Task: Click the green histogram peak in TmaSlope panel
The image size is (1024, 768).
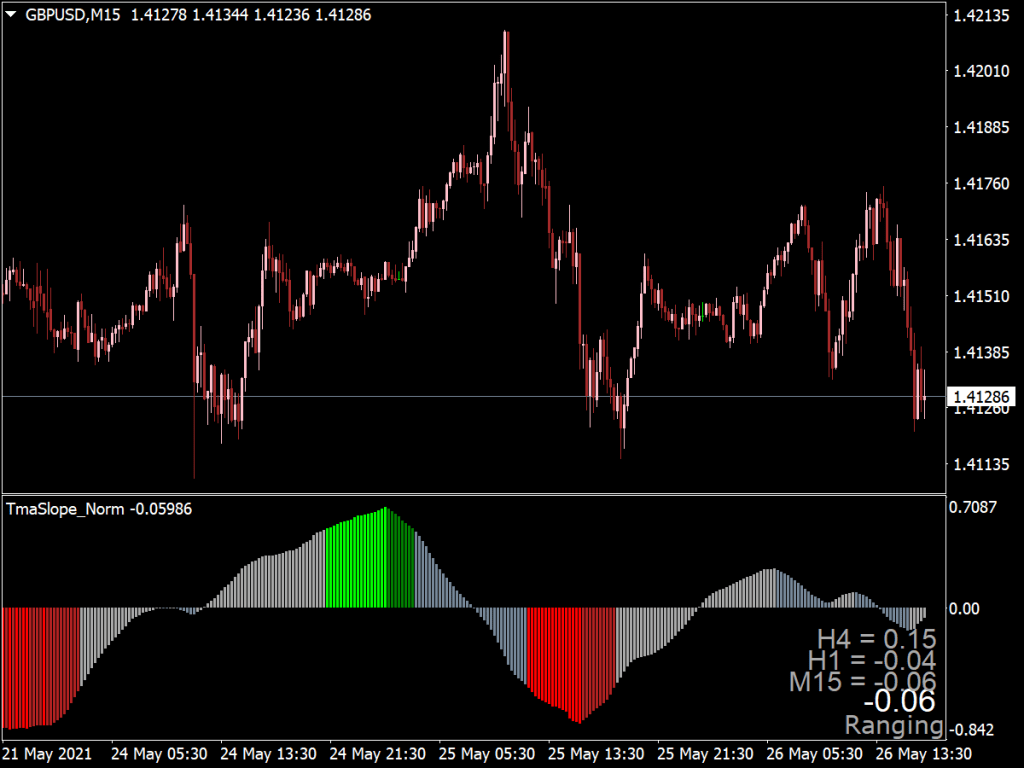Action: point(388,540)
